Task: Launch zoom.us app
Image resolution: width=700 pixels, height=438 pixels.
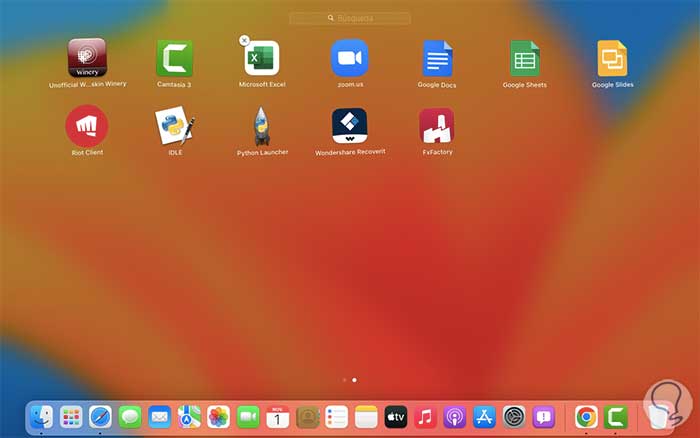Action: (x=350, y=58)
